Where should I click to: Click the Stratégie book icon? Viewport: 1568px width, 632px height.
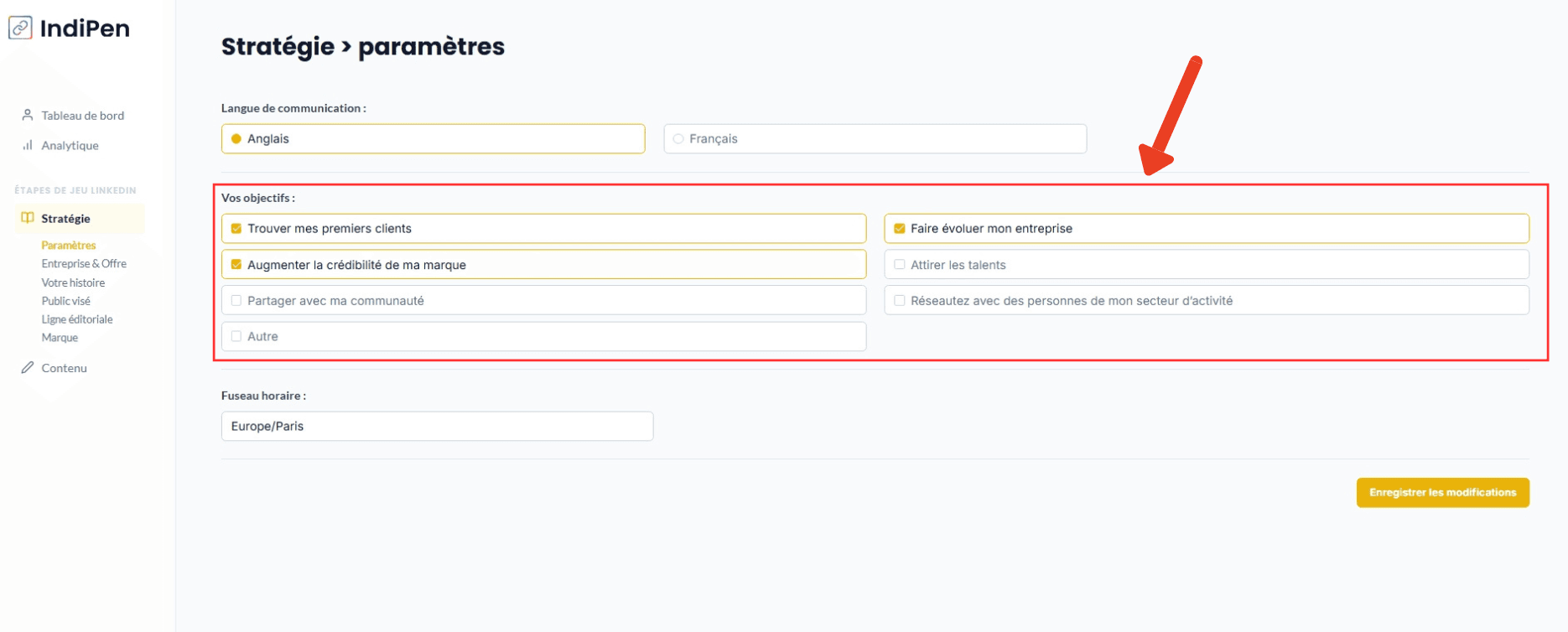(x=28, y=218)
